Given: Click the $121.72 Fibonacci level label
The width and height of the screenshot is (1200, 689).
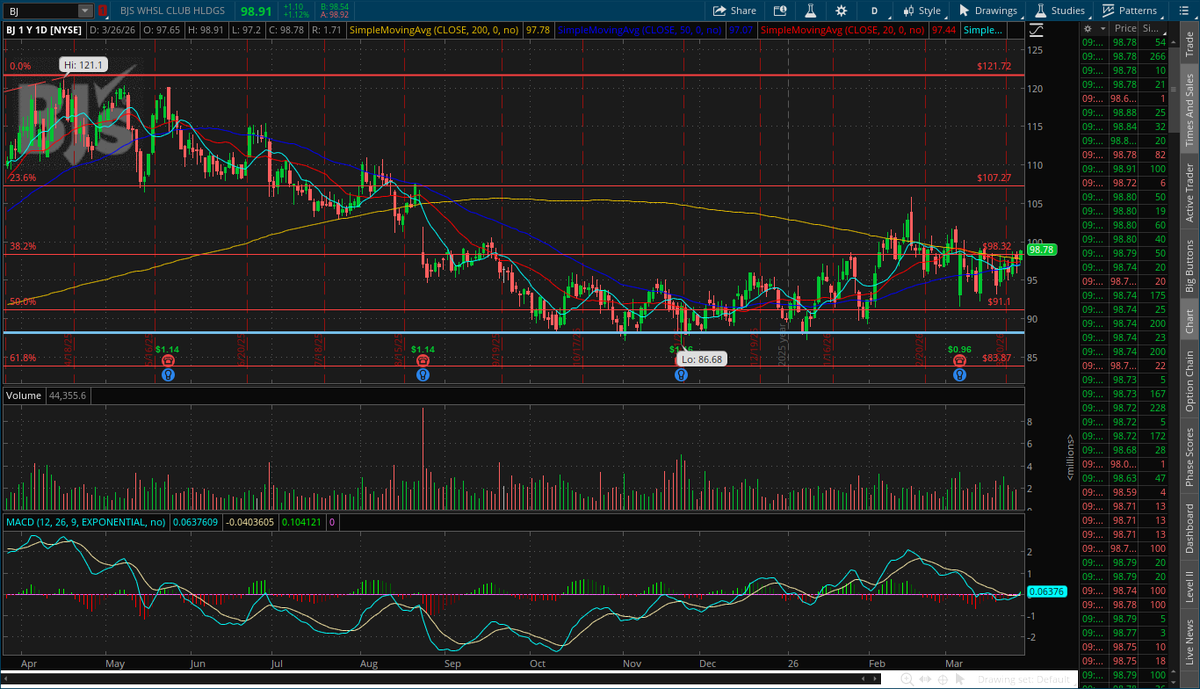Looking at the screenshot, I should [x=995, y=66].
